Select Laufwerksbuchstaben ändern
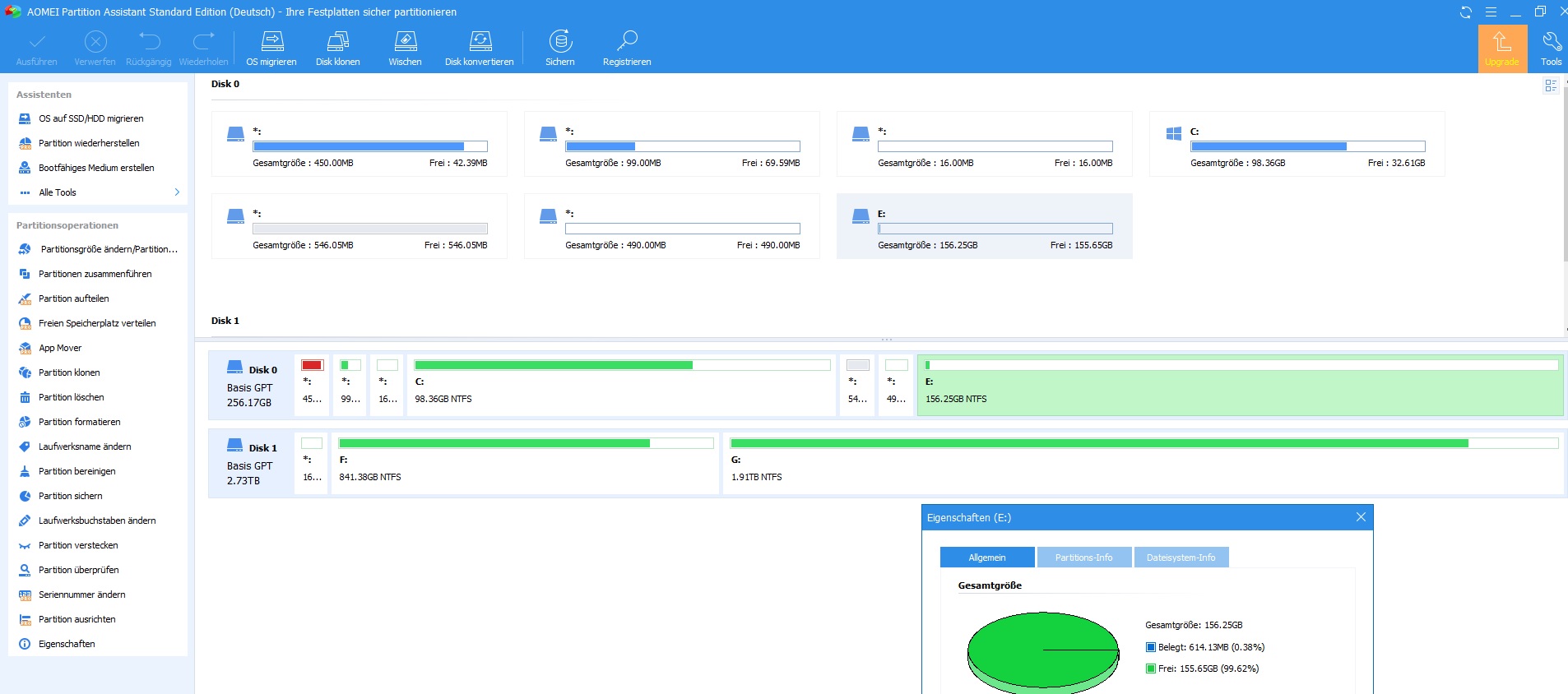 [99, 520]
